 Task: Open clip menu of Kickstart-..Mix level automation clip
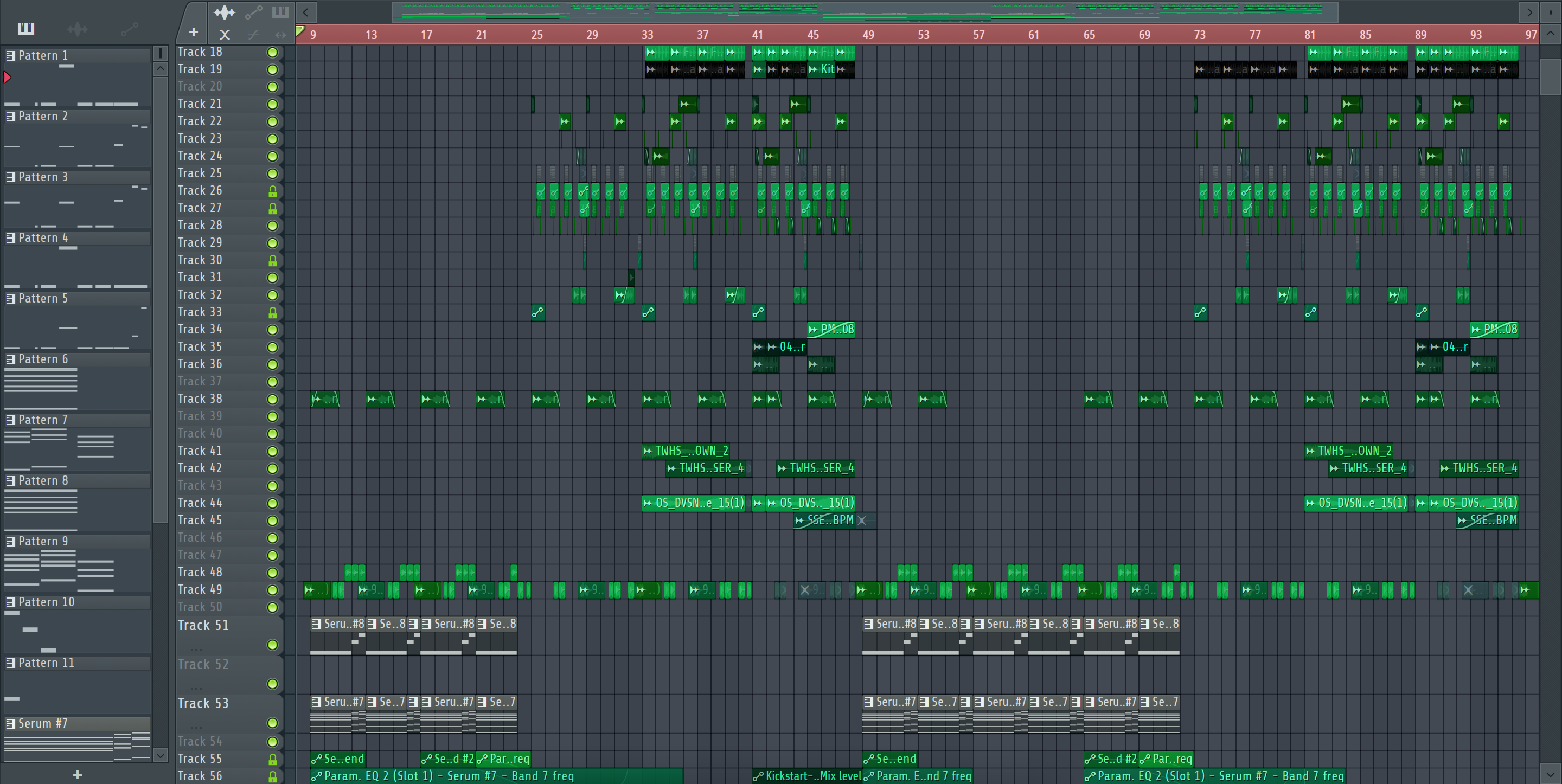pyautogui.click(x=758, y=777)
